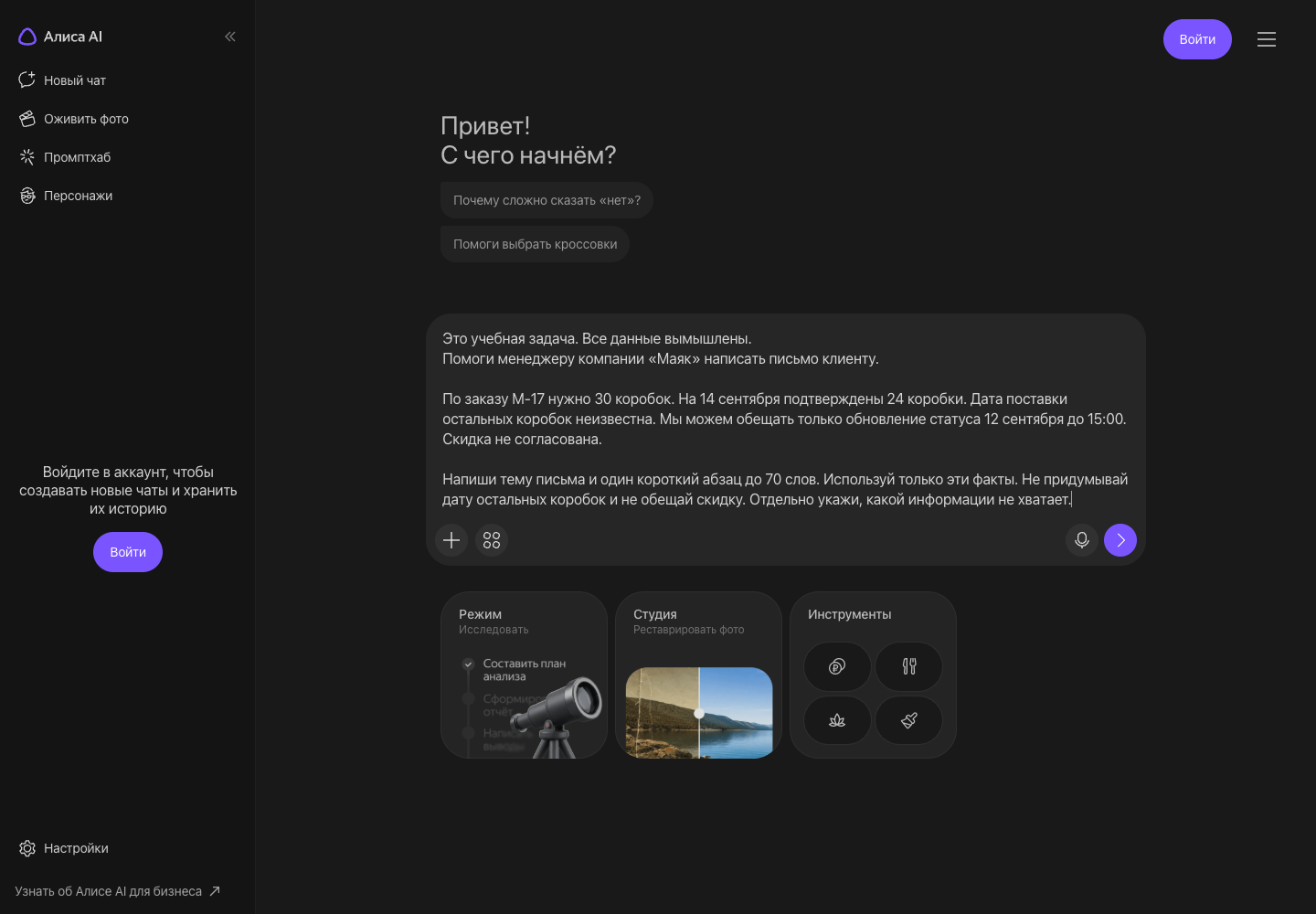The width and height of the screenshot is (1316, 914).
Task: Follow the 'Узнать об Алисе AI для бизнеса' link
Action: (x=117, y=891)
